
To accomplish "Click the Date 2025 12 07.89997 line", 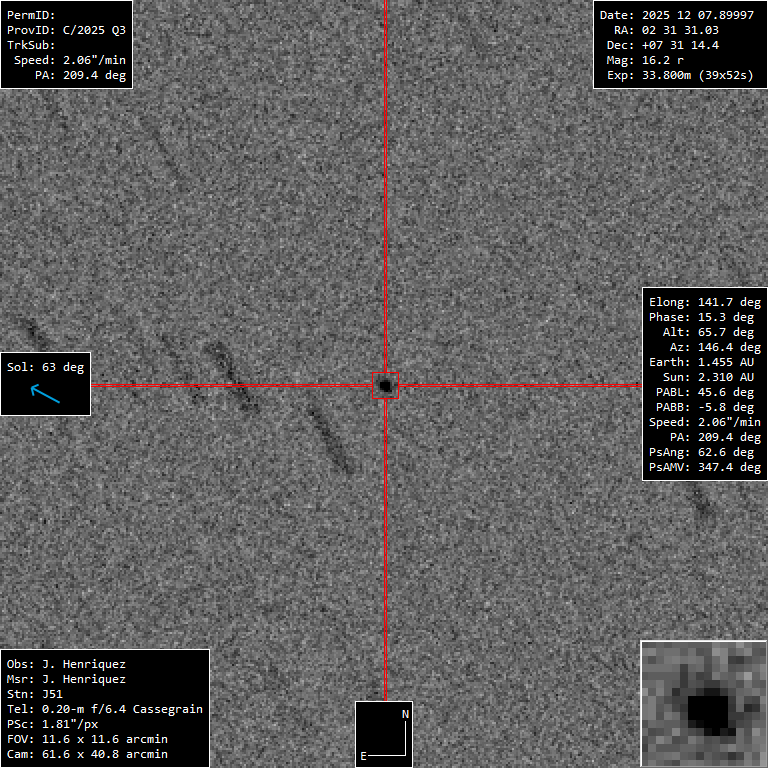I will [677, 15].
